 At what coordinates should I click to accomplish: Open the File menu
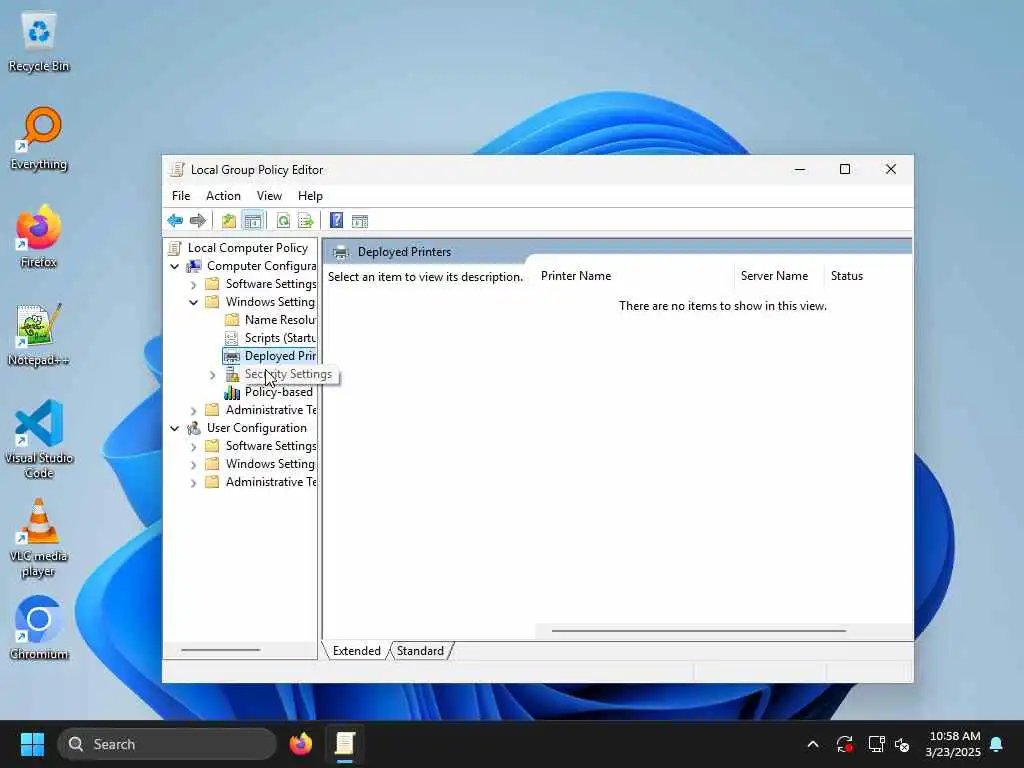[x=181, y=196]
